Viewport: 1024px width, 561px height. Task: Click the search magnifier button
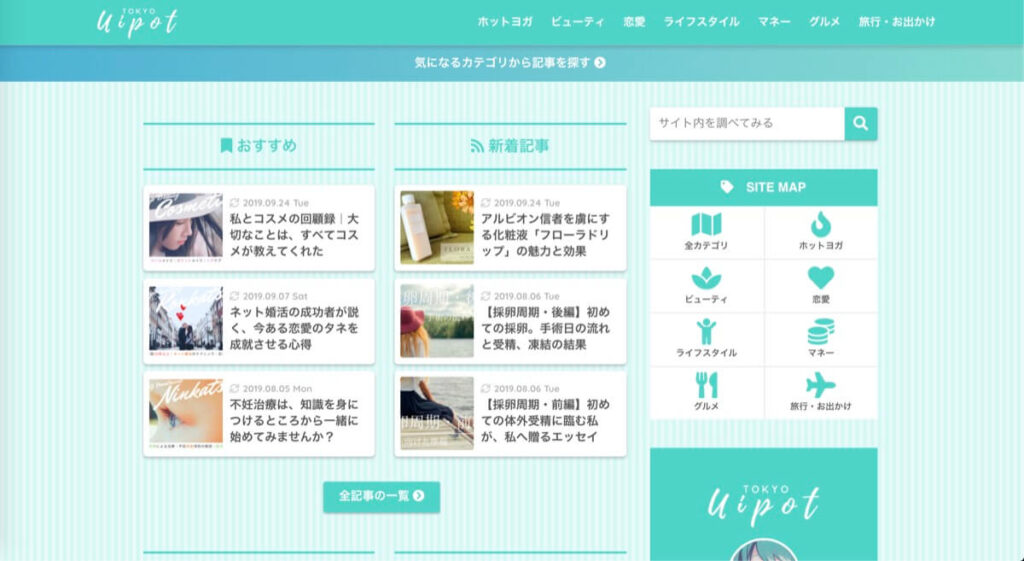[861, 123]
